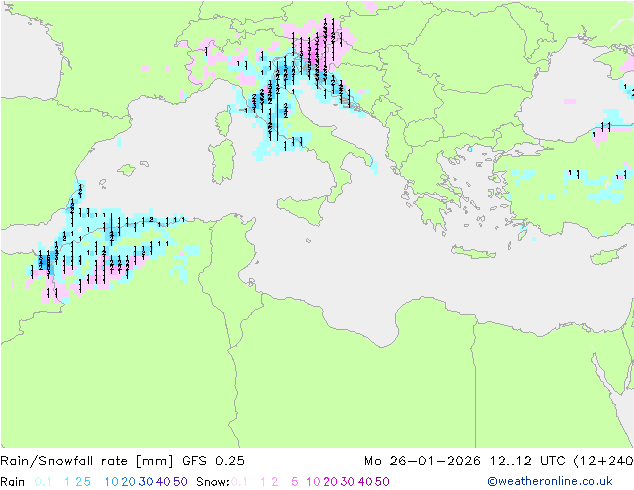Click the 'Snow:' legend label
Screen dimensions: 634x490
pyautogui.click(x=213, y=482)
